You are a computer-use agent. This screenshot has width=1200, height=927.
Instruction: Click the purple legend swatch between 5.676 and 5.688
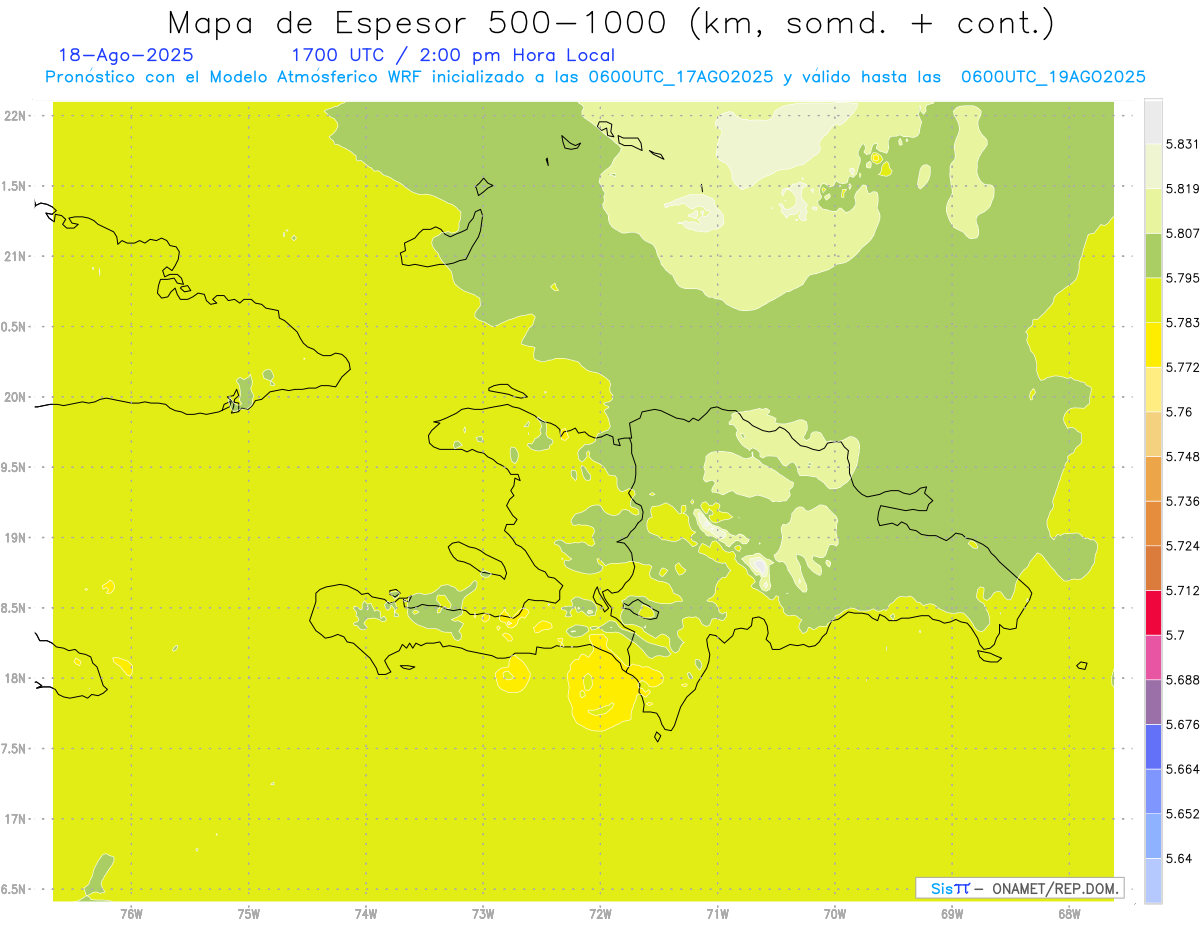1153,702
